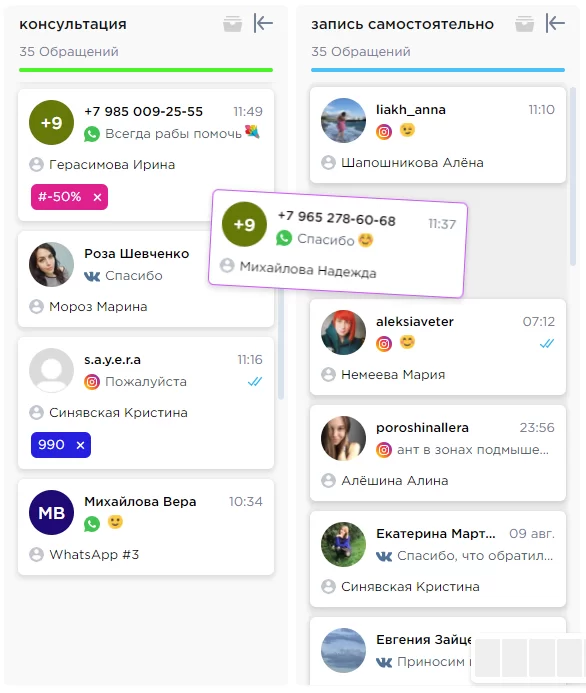Click the VK icon on Екатерина Март... card
Screen dimensions: 586x693
click(x=384, y=556)
